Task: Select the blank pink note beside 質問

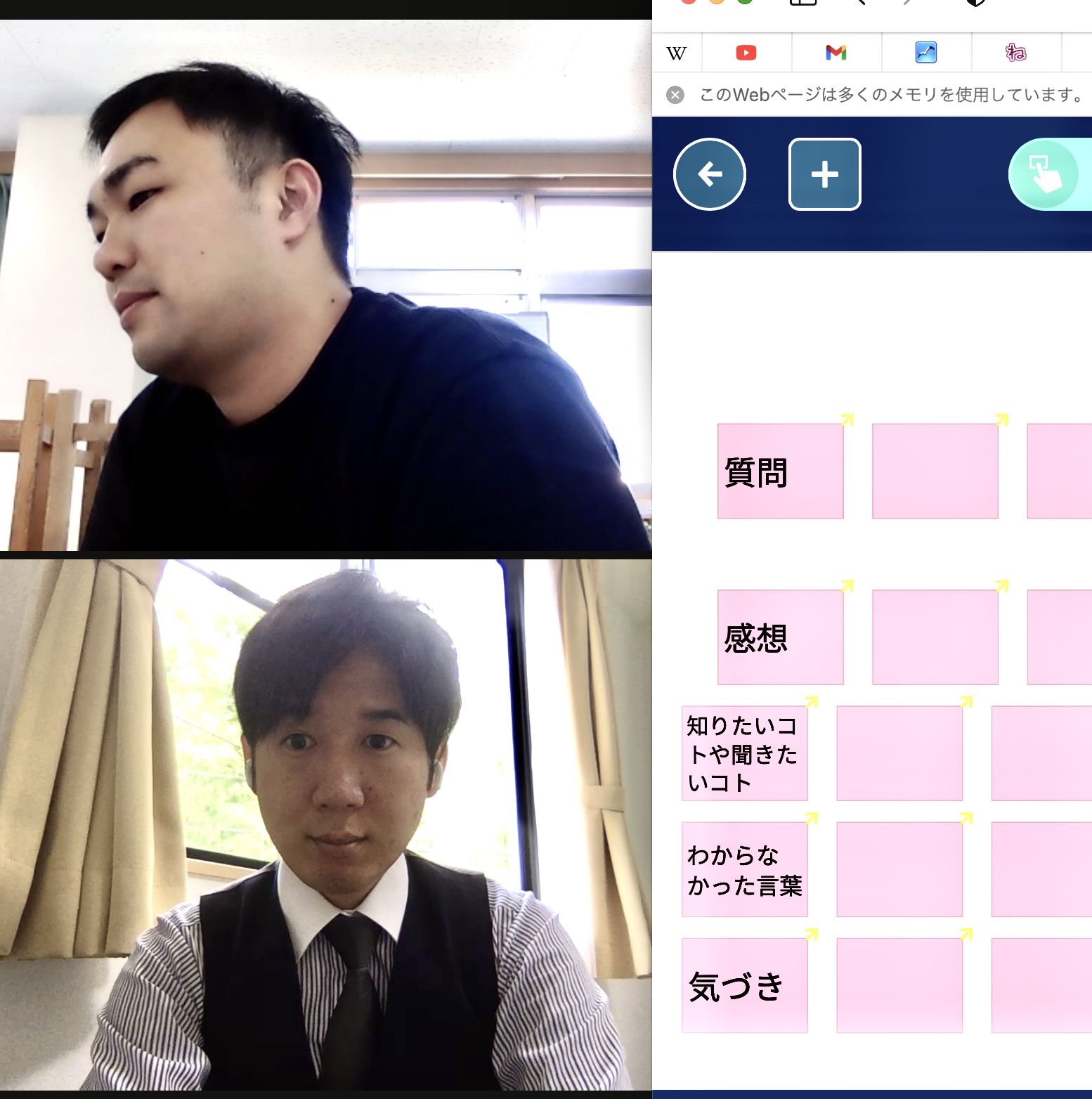Action: click(935, 471)
